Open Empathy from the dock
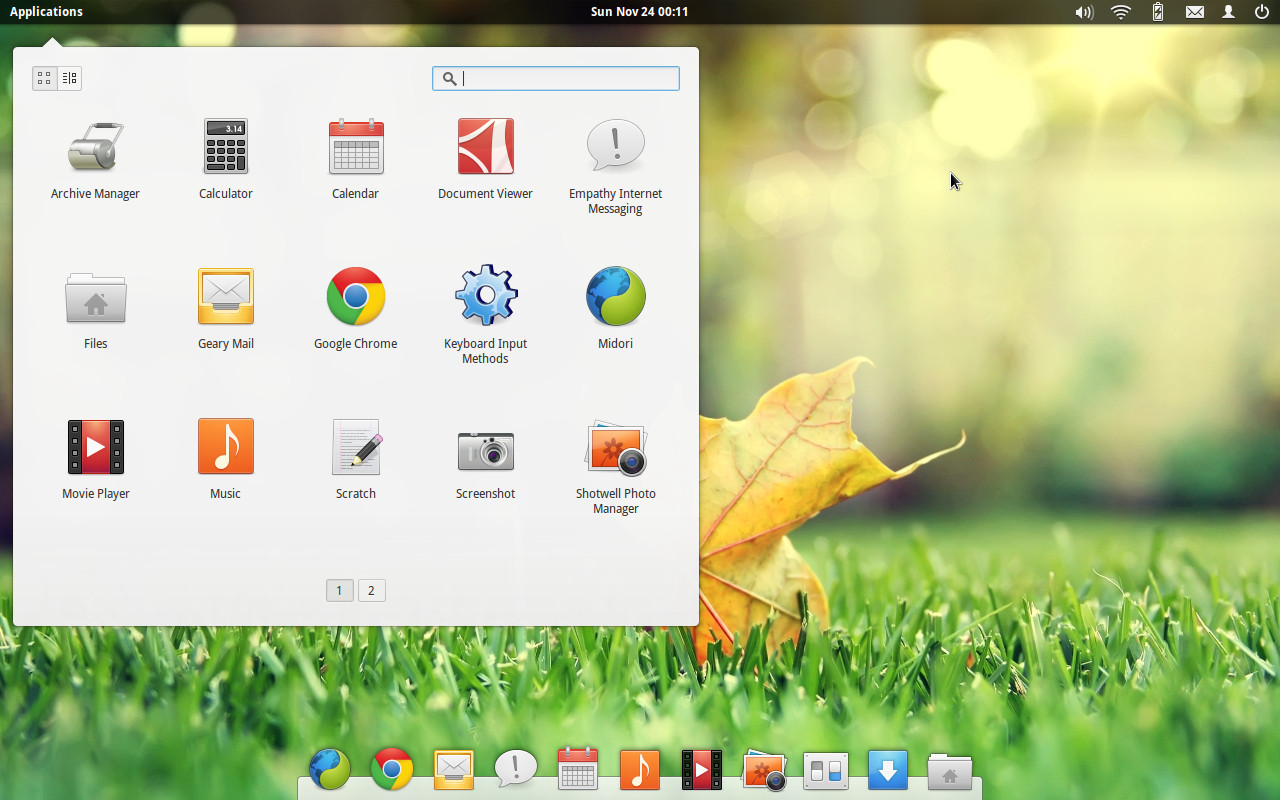The height and width of the screenshot is (800, 1280). pyautogui.click(x=516, y=768)
